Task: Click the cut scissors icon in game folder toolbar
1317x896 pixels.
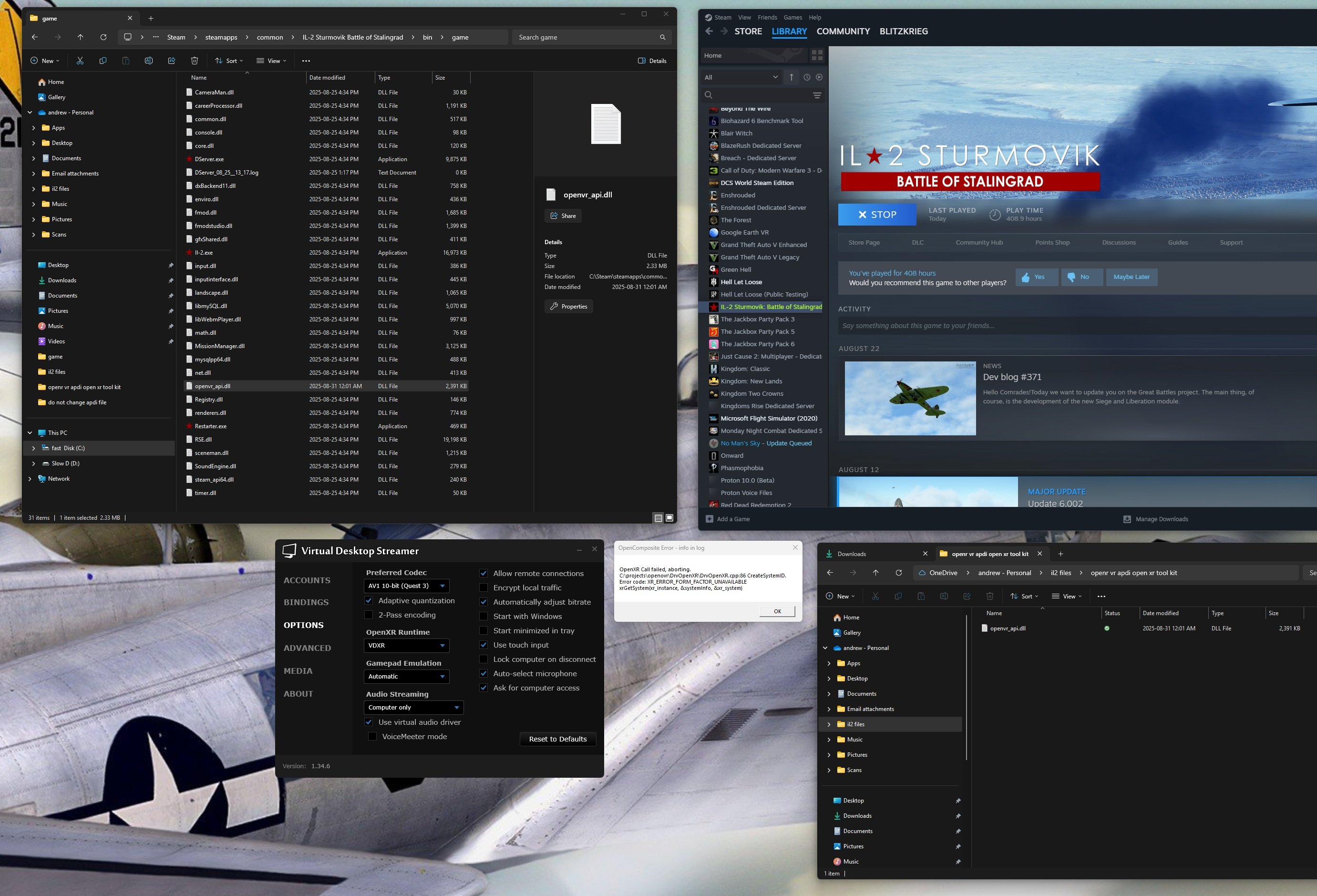Action: coord(80,61)
